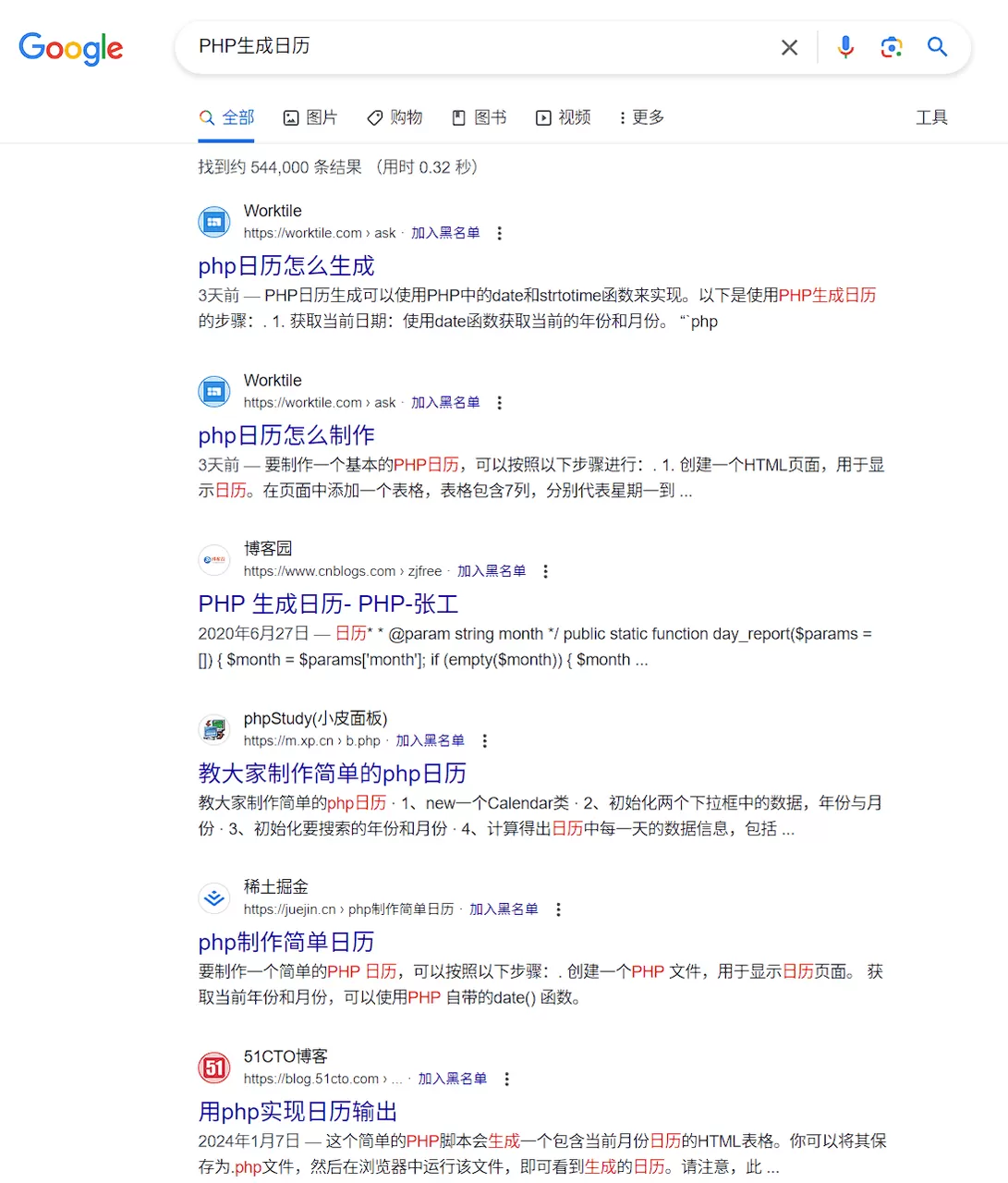This screenshot has width=1008, height=1183.
Task: Click 加入黑名单 next to the phpStudy result
Action: (429, 740)
